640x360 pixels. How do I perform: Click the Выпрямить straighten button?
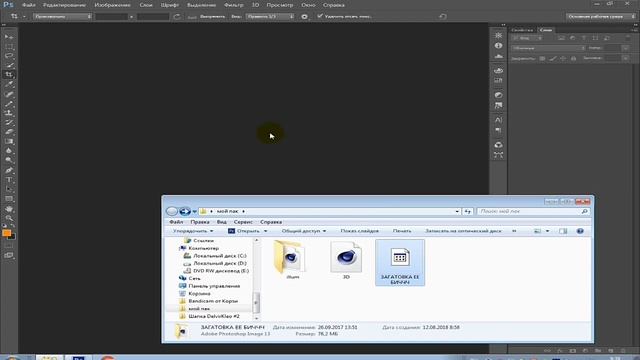207,17
